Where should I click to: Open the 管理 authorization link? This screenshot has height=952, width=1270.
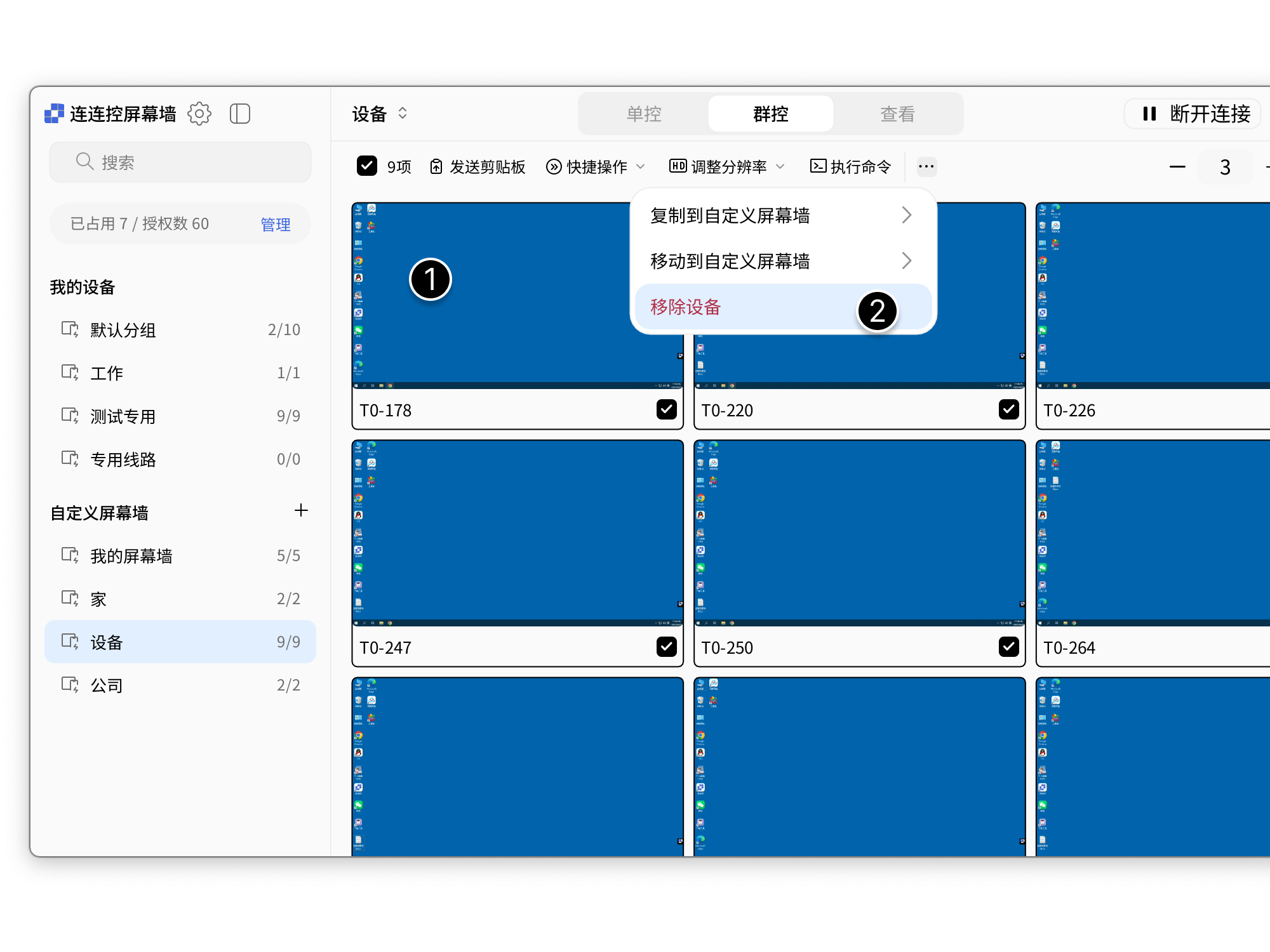[x=275, y=223]
